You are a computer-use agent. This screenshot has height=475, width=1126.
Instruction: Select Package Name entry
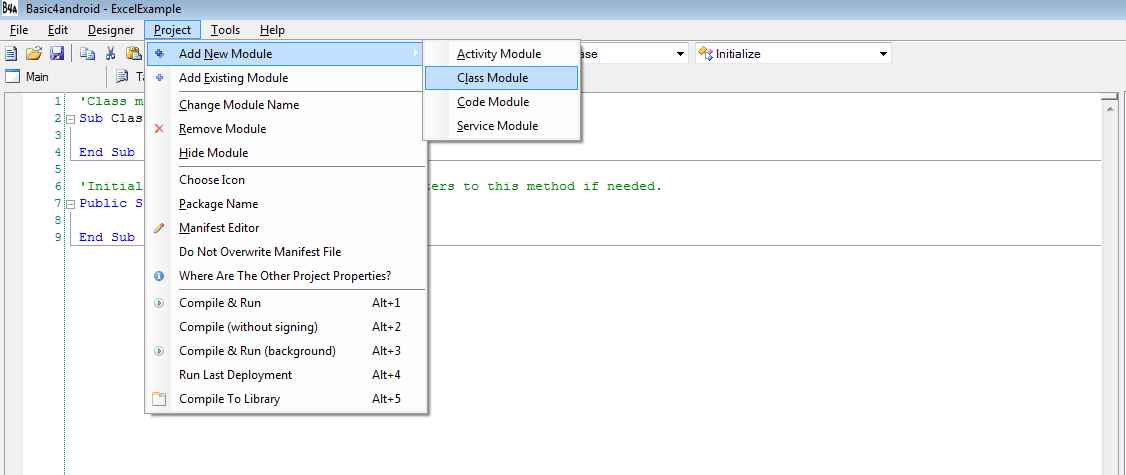285,204
